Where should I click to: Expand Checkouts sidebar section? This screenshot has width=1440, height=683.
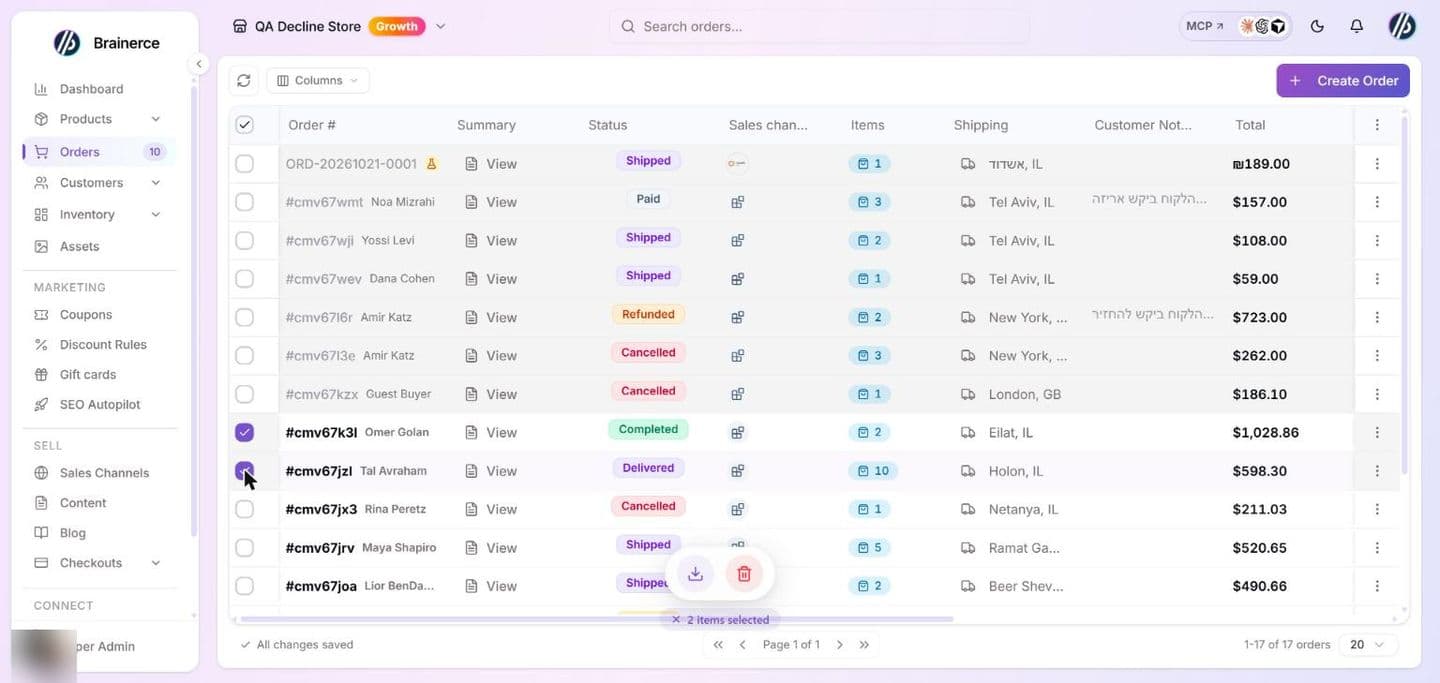point(156,563)
